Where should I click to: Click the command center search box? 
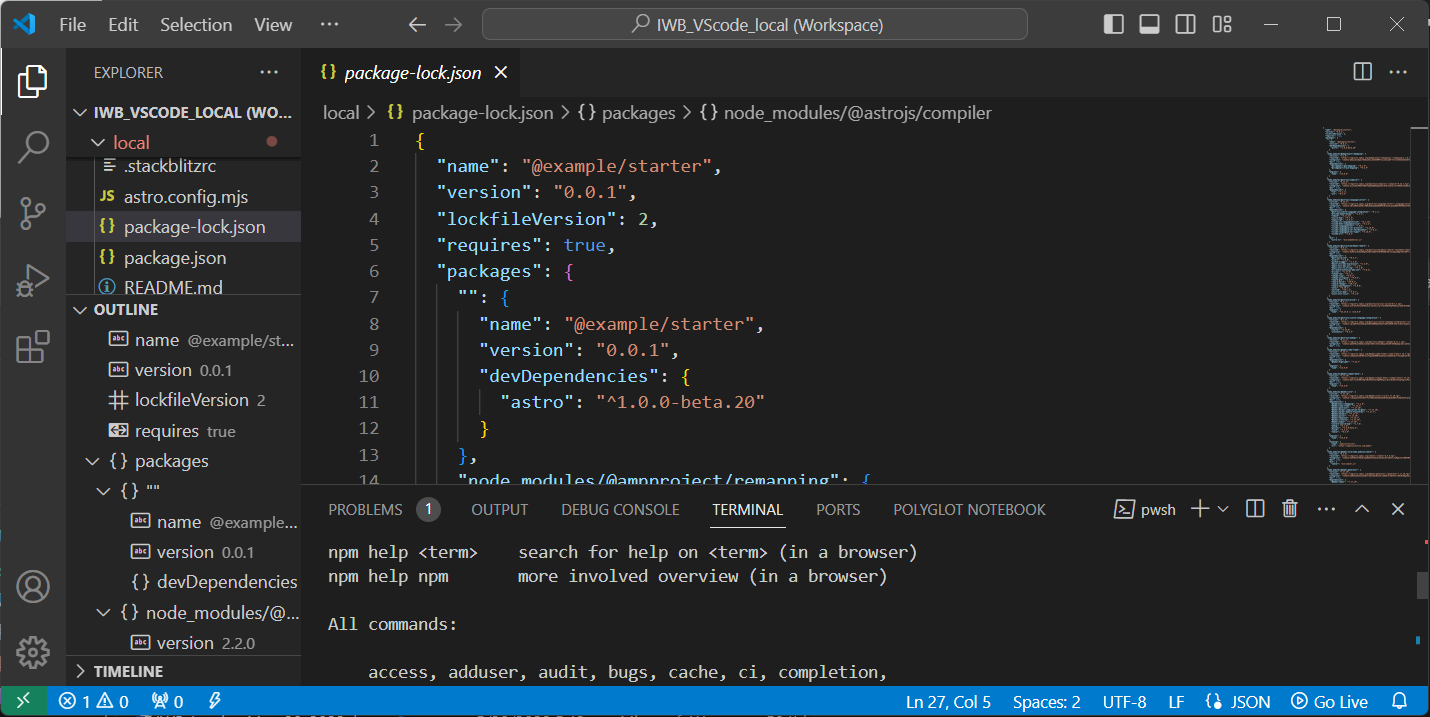pyautogui.click(x=755, y=25)
